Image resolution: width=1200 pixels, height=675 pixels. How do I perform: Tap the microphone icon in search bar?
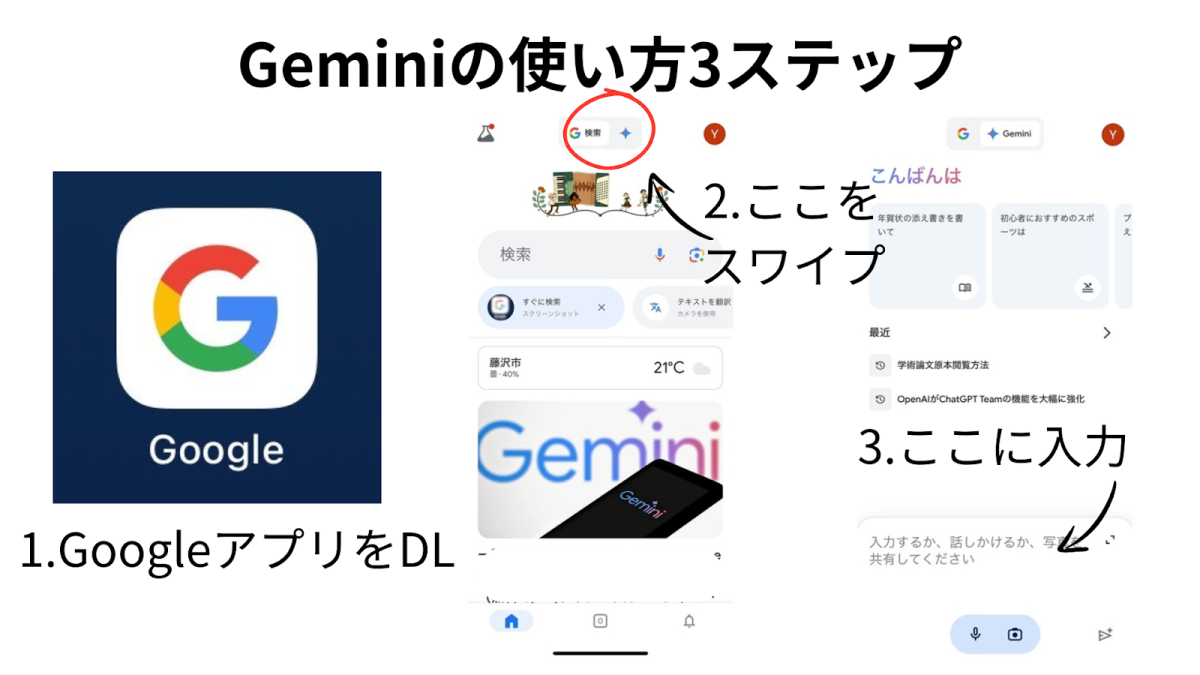click(x=660, y=255)
